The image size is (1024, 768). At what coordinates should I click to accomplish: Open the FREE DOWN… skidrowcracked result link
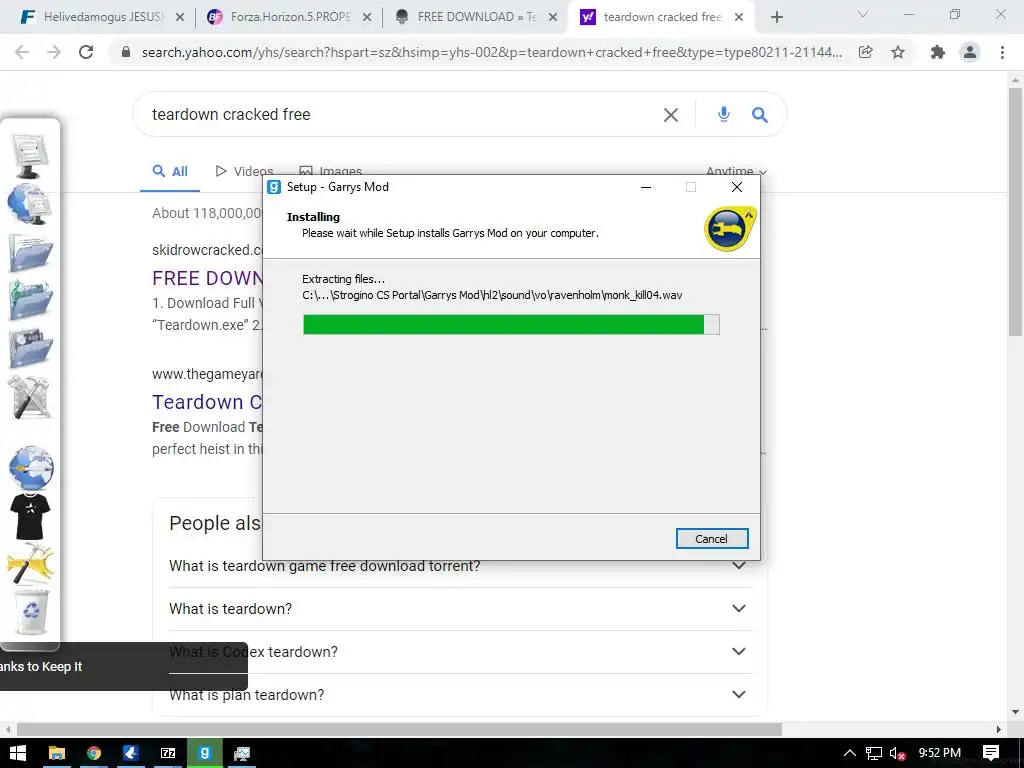pos(207,278)
